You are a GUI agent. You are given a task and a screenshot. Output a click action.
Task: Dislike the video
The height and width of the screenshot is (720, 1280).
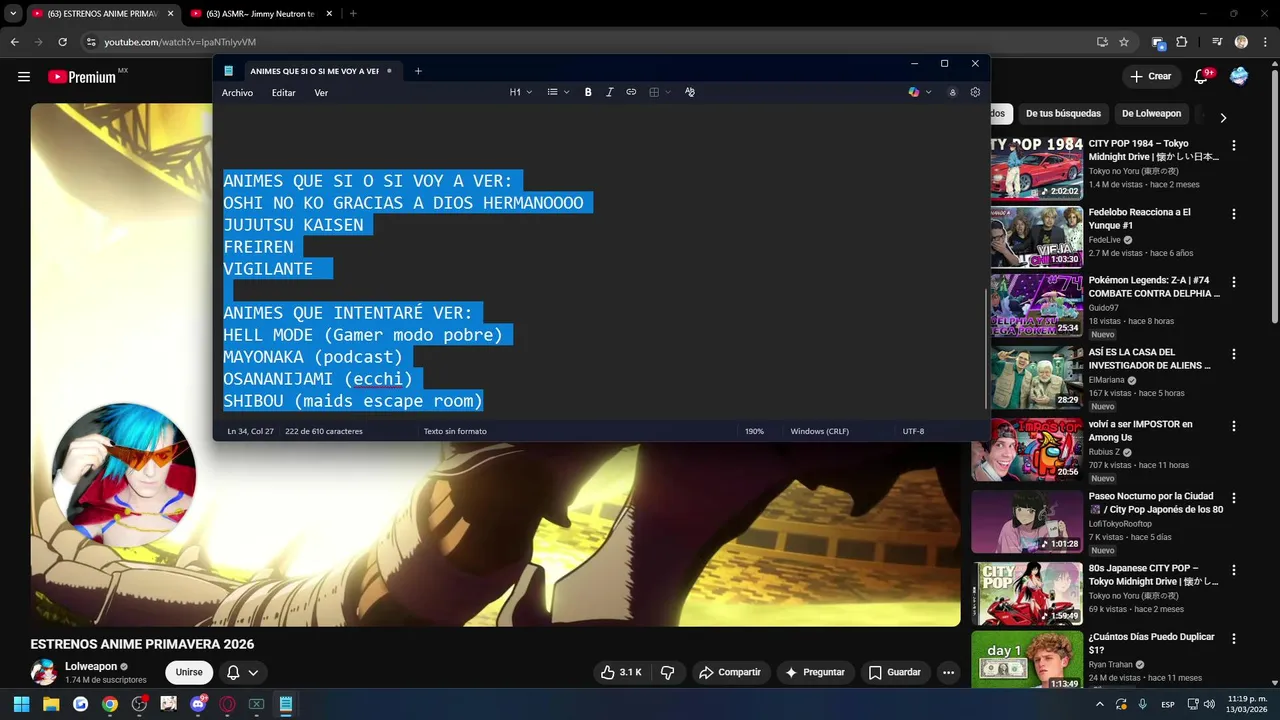click(x=668, y=672)
